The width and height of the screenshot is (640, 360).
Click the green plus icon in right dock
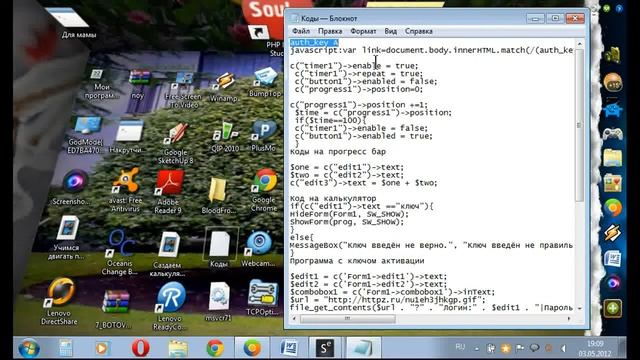612,308
